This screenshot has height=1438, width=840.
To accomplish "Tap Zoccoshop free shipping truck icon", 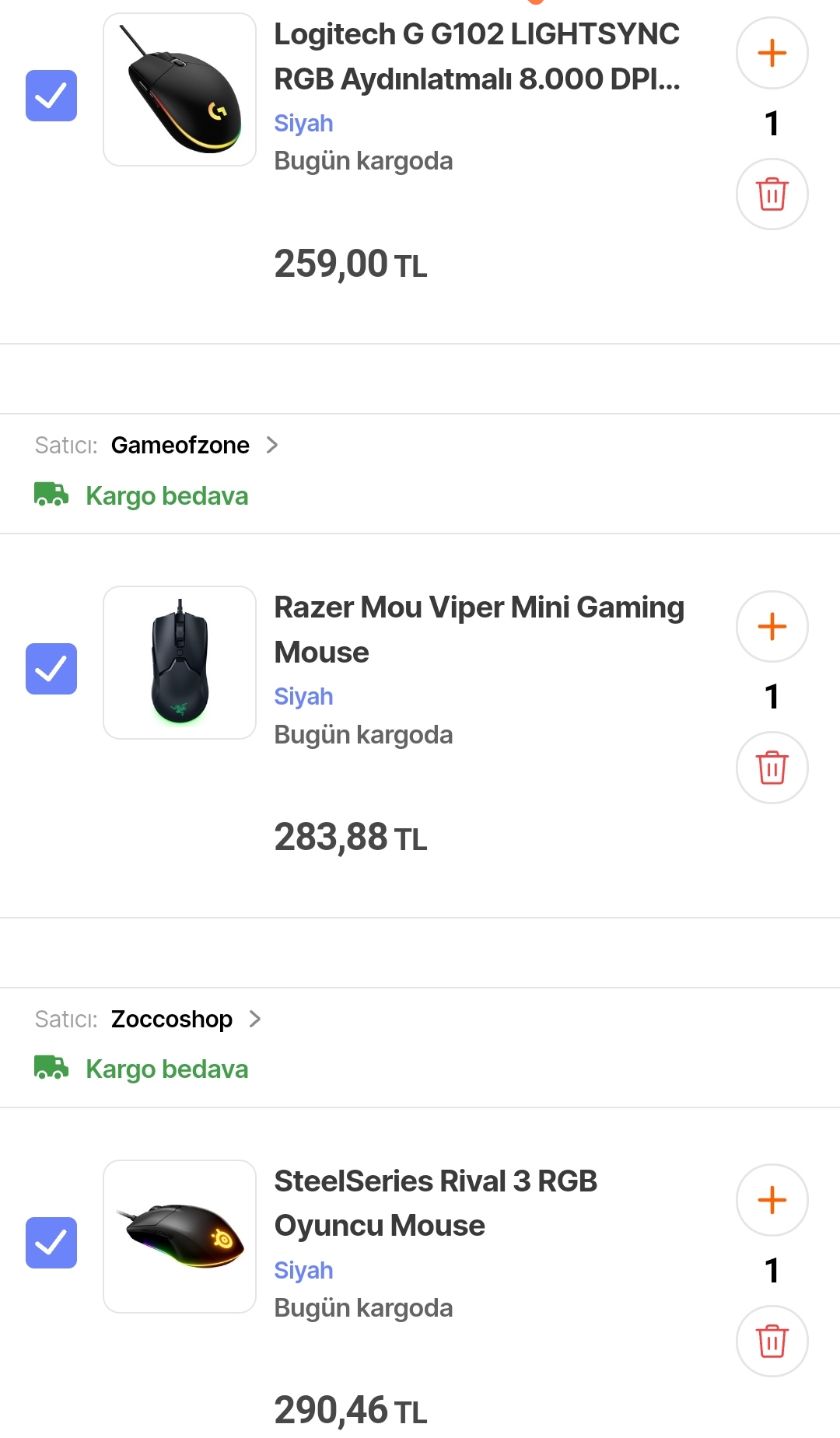I will coord(51,1068).
